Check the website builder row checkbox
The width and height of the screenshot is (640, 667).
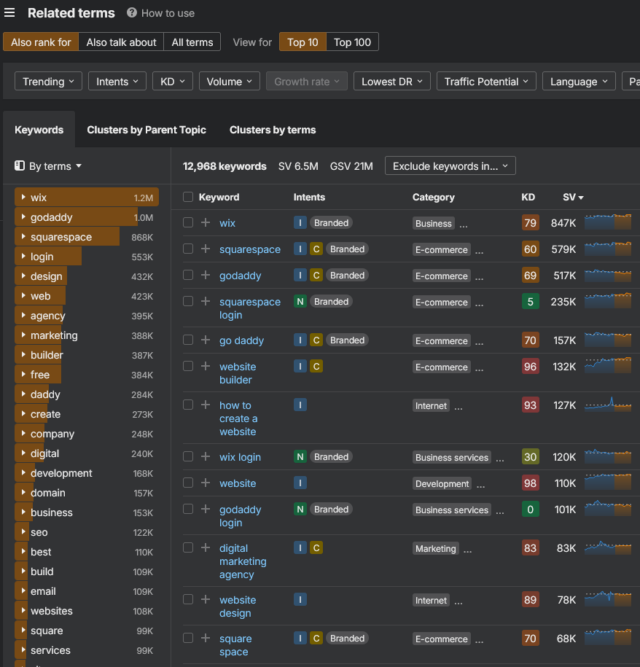pyautogui.click(x=188, y=366)
